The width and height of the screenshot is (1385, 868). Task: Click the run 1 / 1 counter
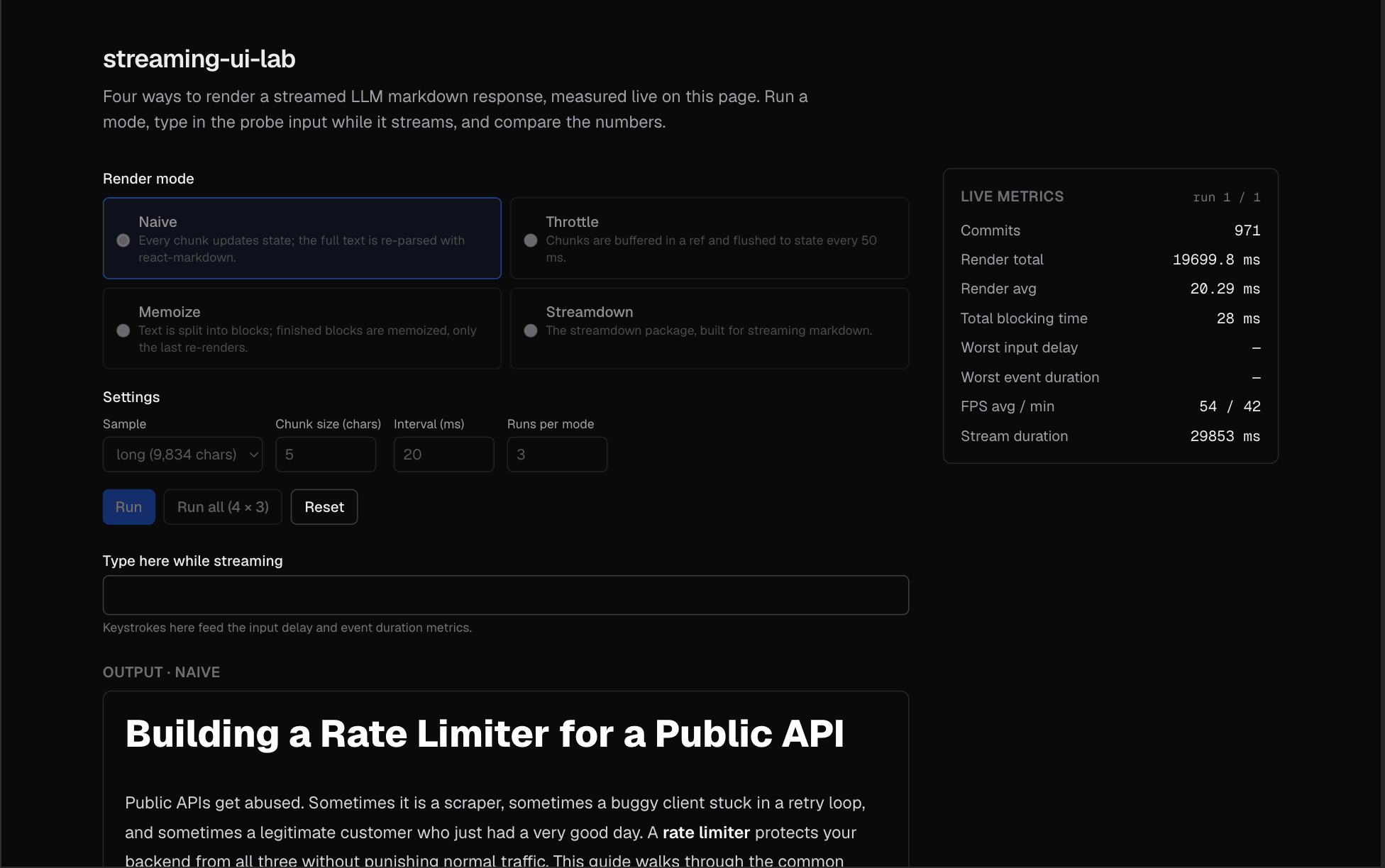click(x=1227, y=197)
